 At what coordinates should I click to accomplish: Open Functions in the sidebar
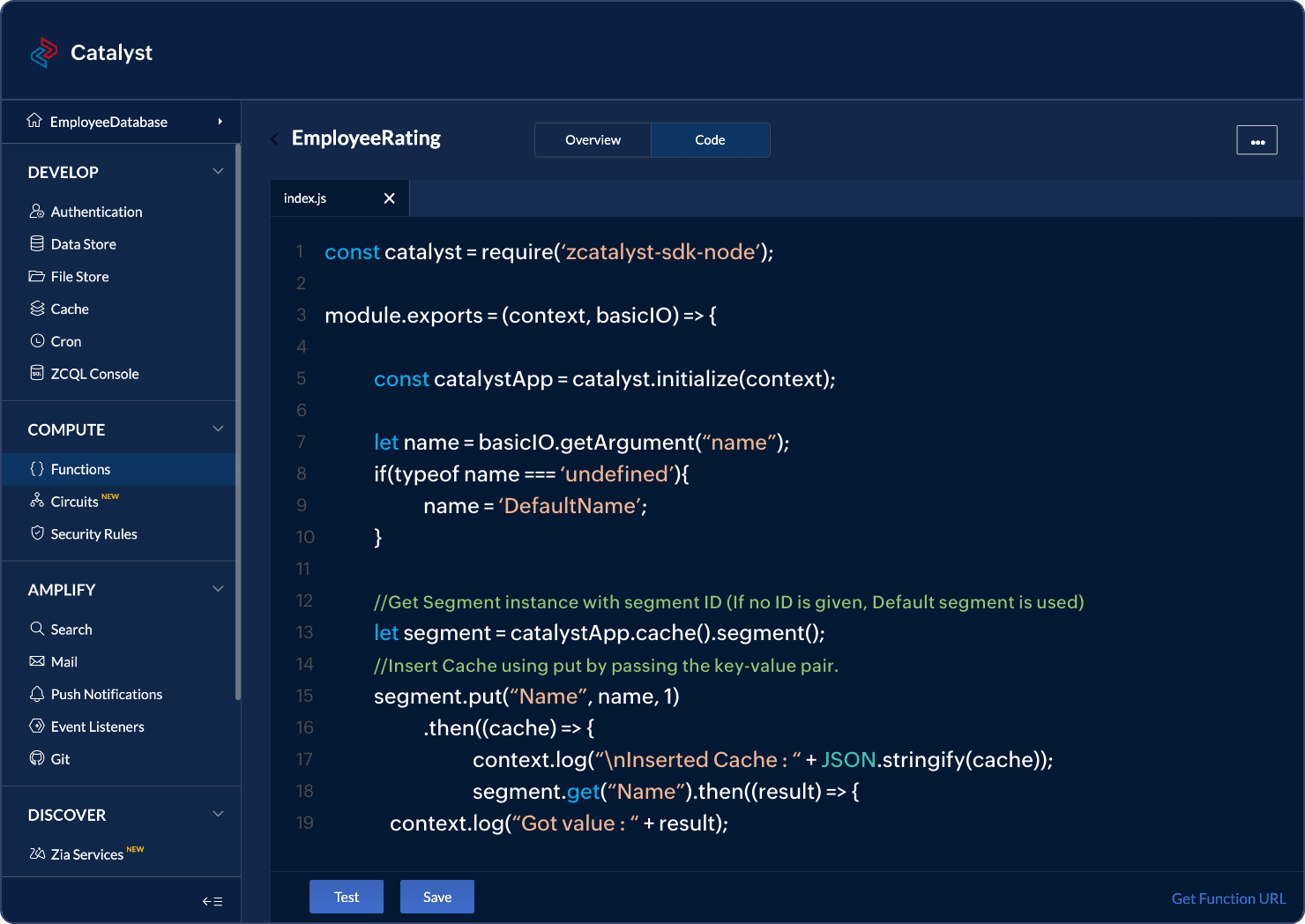click(119, 469)
